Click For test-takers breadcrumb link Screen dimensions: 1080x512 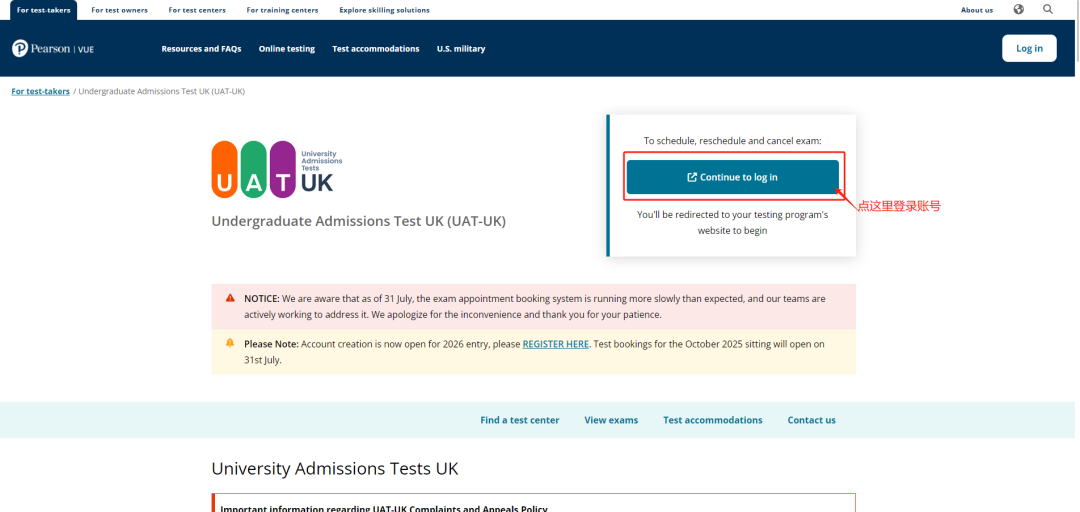(41, 91)
